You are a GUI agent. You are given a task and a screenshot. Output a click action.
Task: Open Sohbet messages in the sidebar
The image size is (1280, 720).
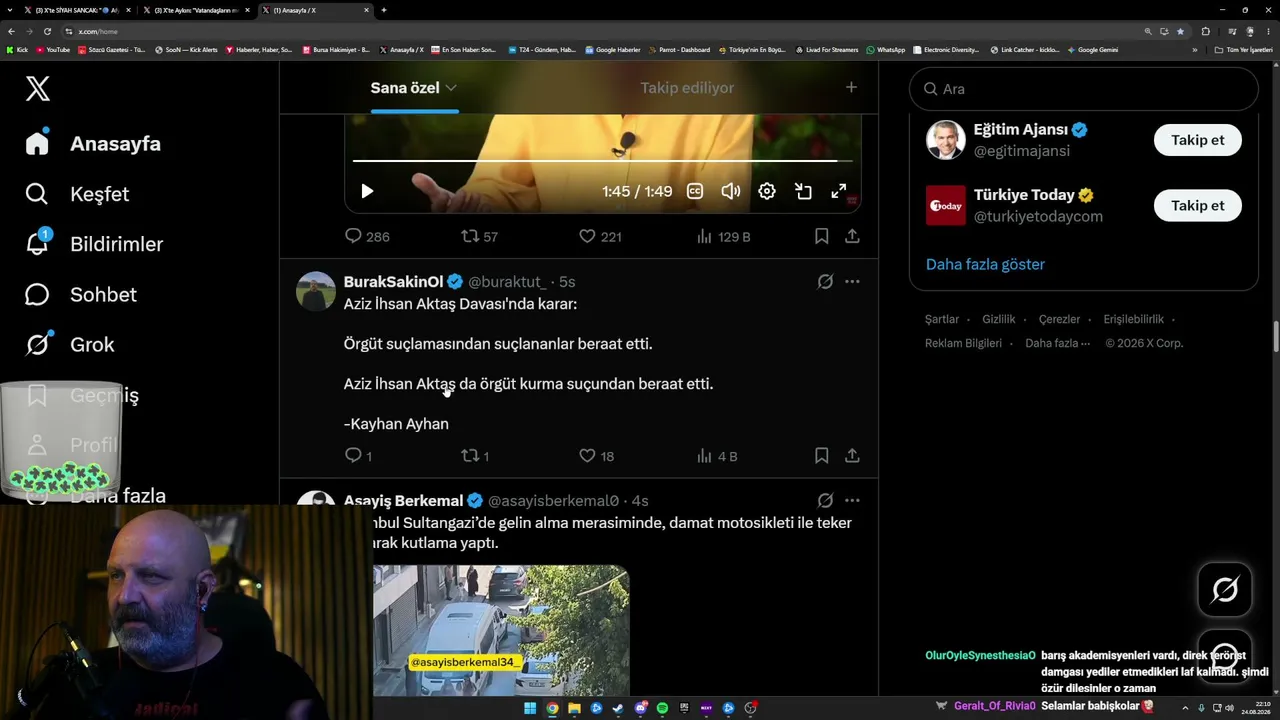coord(80,294)
